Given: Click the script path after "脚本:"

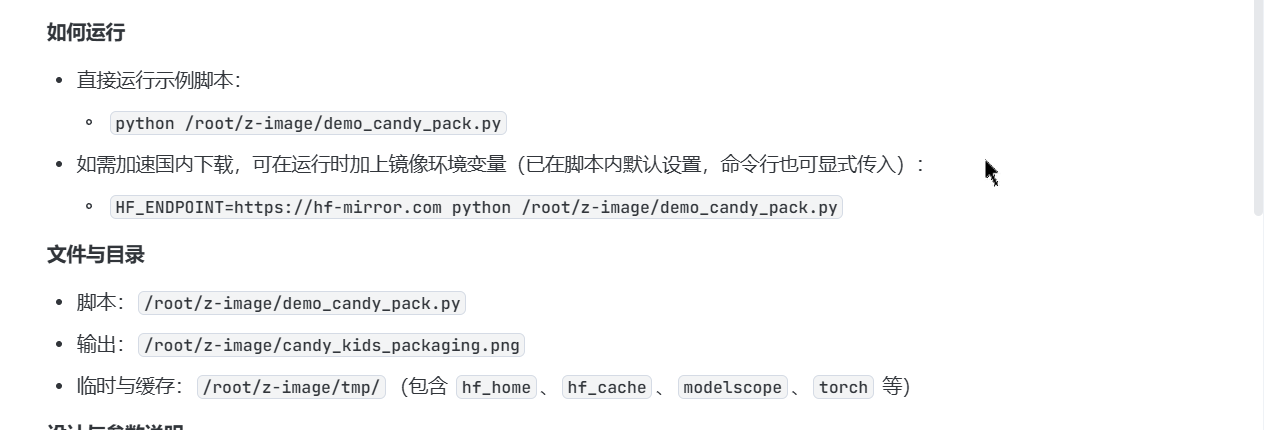Looking at the screenshot, I should point(302,304).
